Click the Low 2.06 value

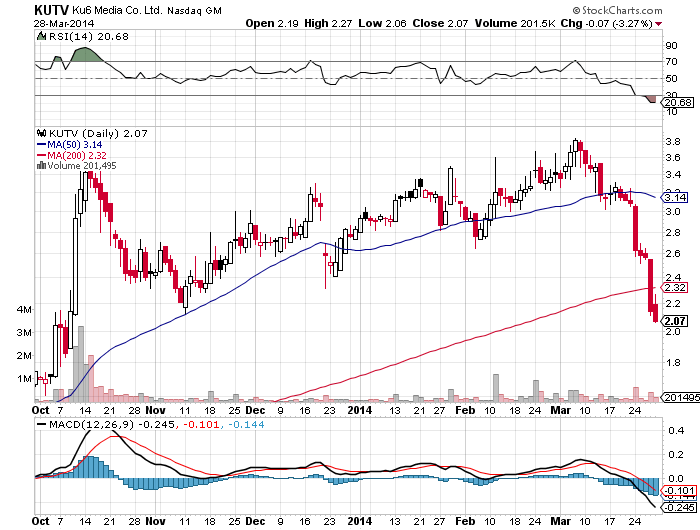click(382, 23)
